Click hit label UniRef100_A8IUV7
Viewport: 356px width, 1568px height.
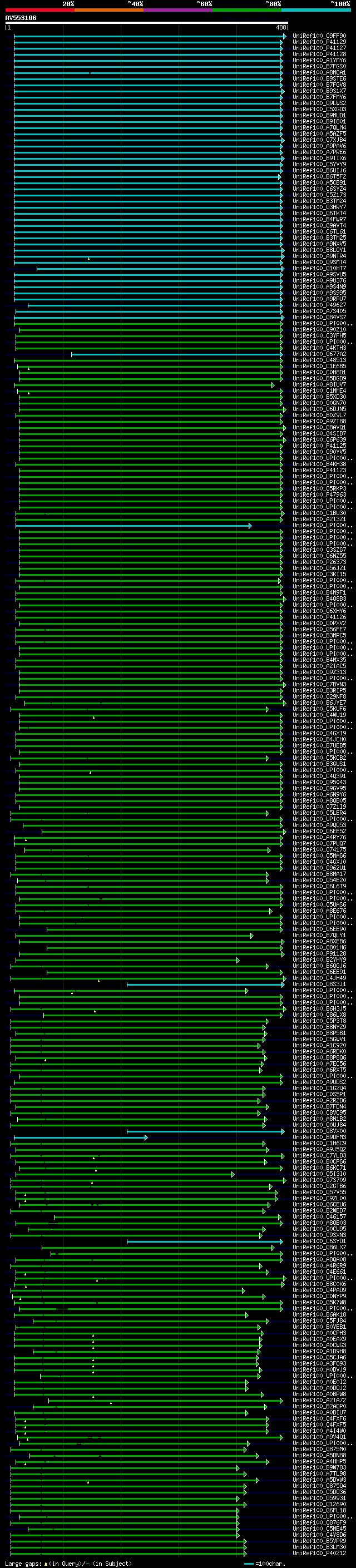tap(319, 385)
